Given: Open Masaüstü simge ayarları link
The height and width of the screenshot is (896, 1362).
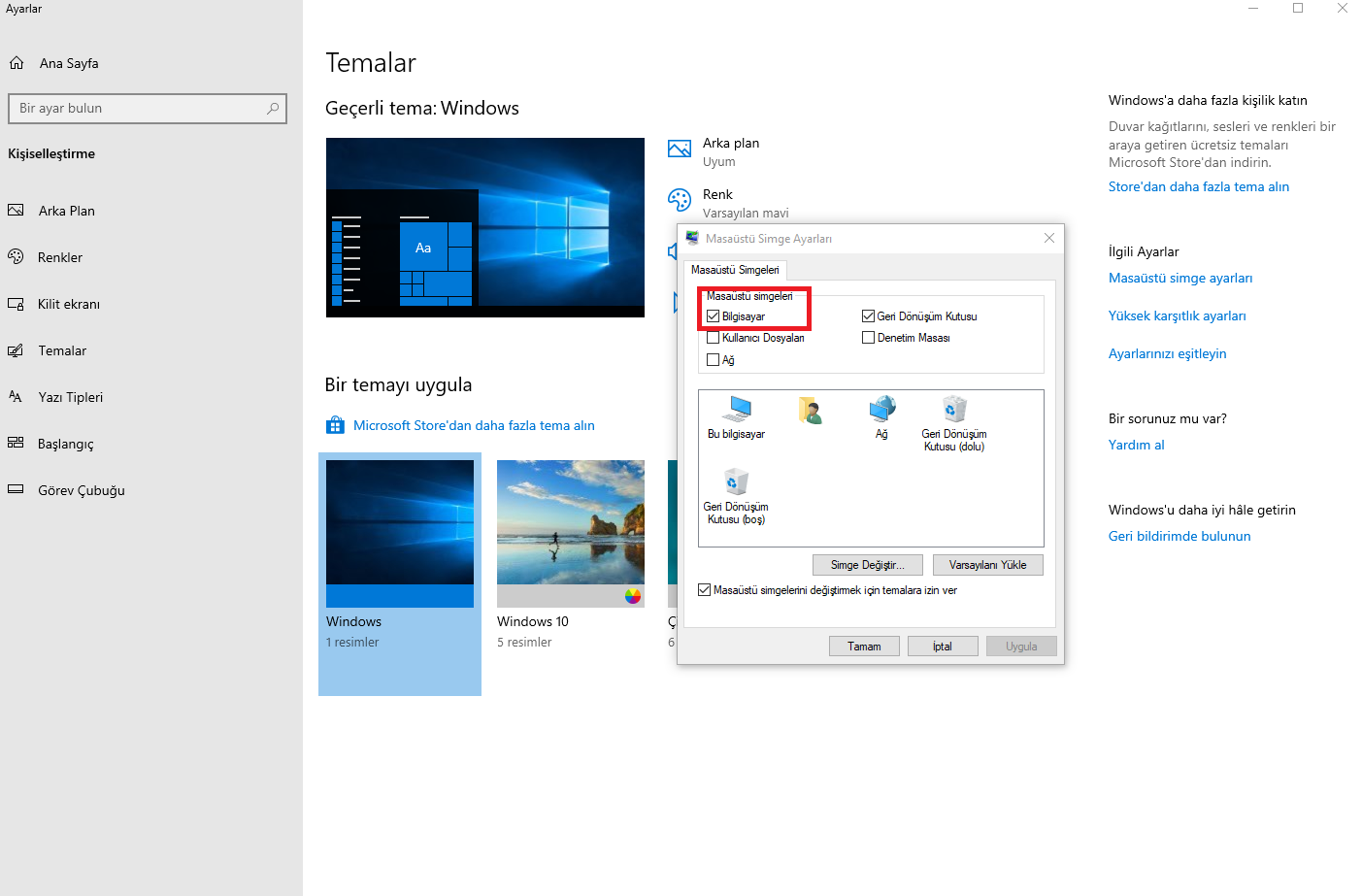Looking at the screenshot, I should [1180, 279].
